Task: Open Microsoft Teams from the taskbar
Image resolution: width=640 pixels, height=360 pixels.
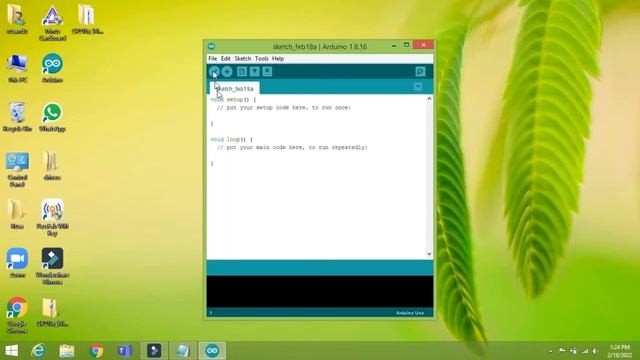Action: (124, 351)
